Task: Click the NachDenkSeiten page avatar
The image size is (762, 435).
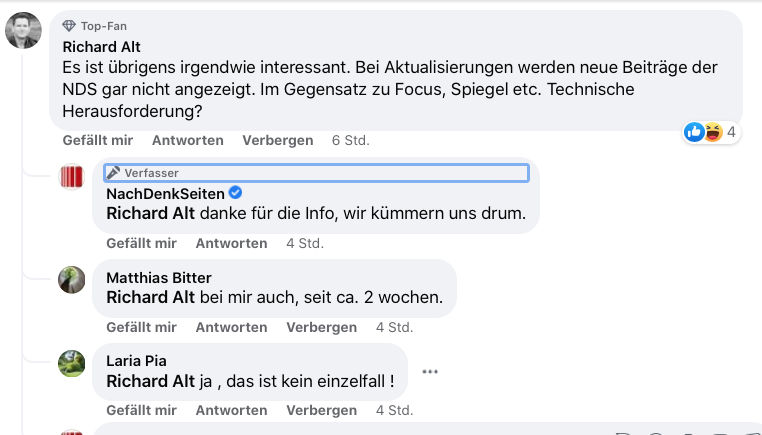Action: pos(71,176)
